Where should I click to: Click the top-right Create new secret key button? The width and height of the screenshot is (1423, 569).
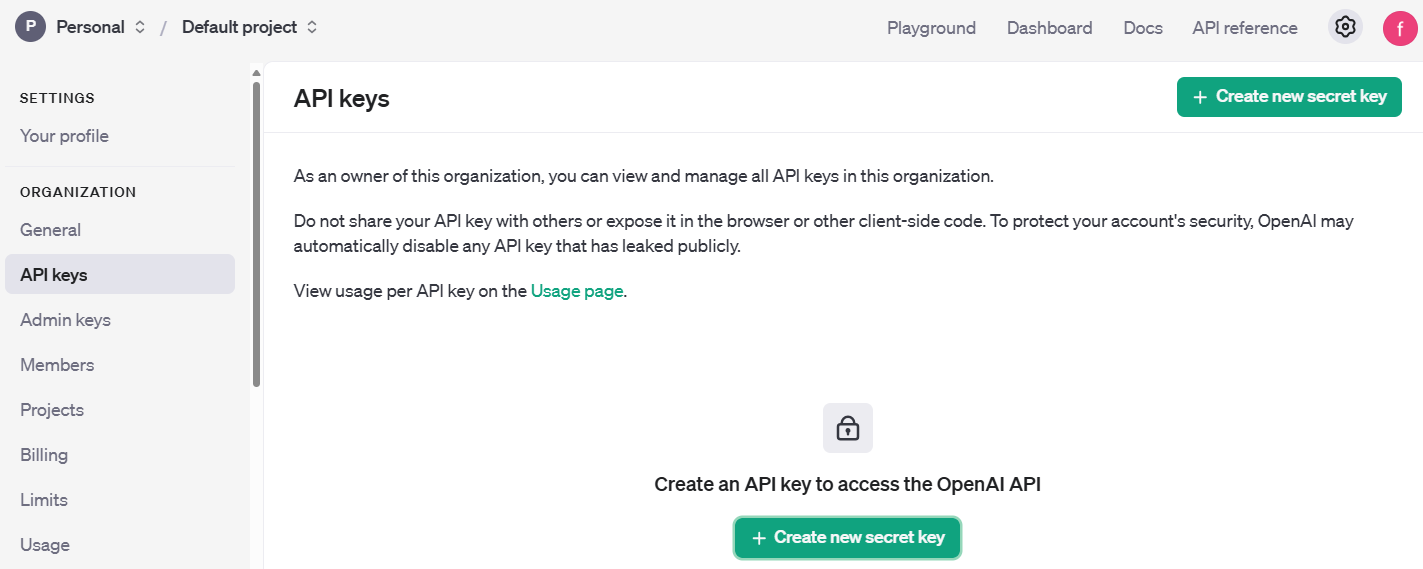[x=1289, y=97]
